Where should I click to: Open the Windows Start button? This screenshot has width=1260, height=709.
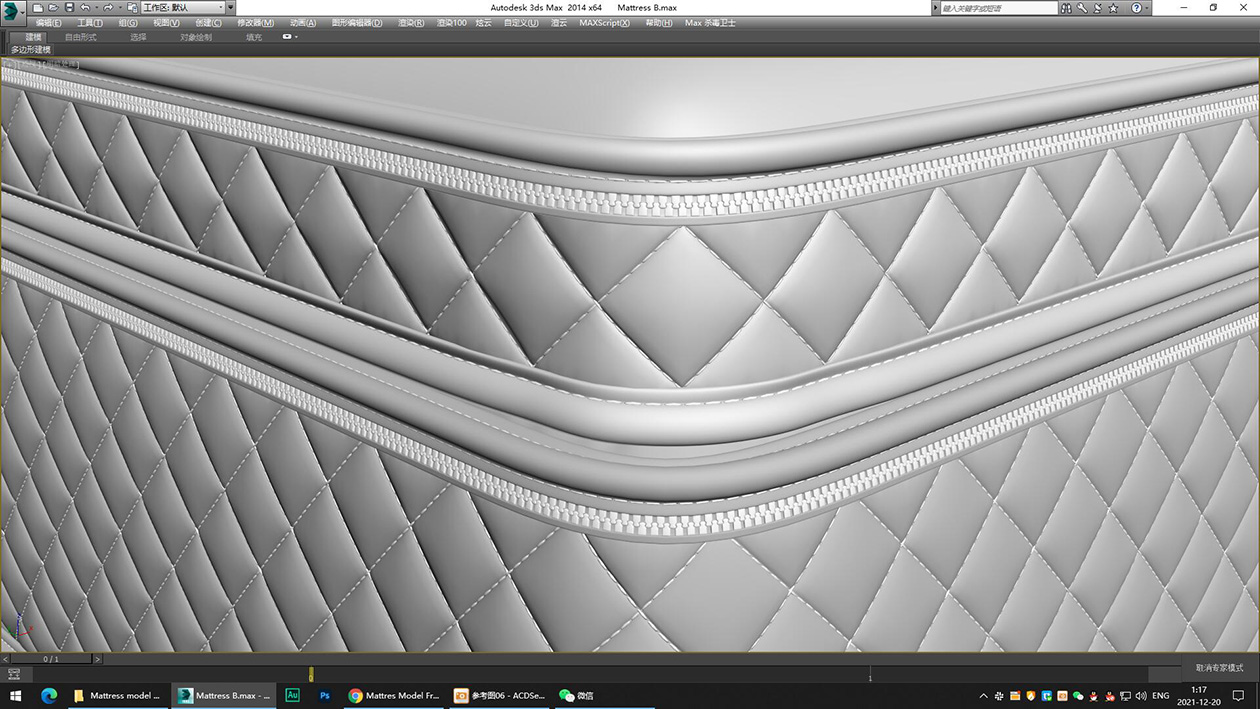pos(16,695)
